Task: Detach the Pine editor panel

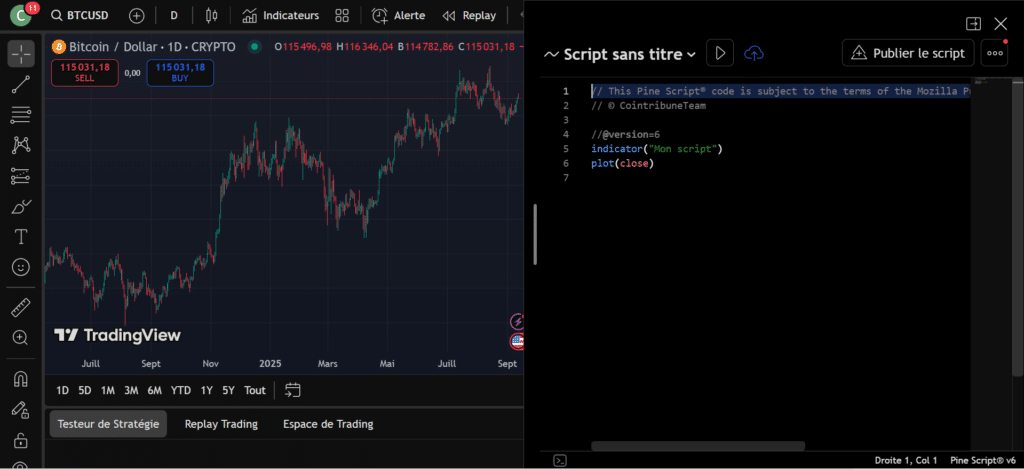Action: pos(973,24)
